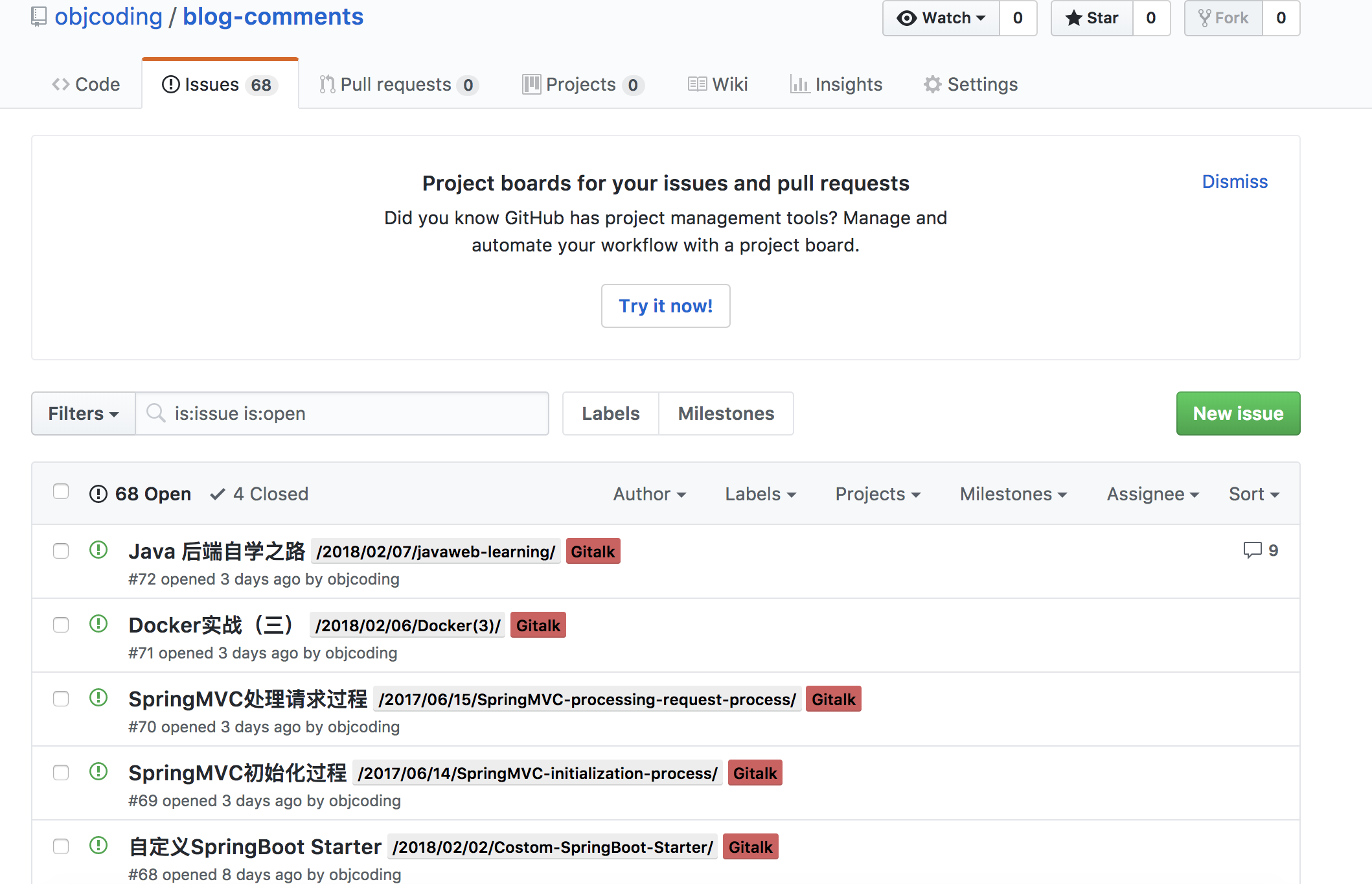Open the Sort dropdown menu
Screen dimensions: 1372x884
(x=1253, y=494)
